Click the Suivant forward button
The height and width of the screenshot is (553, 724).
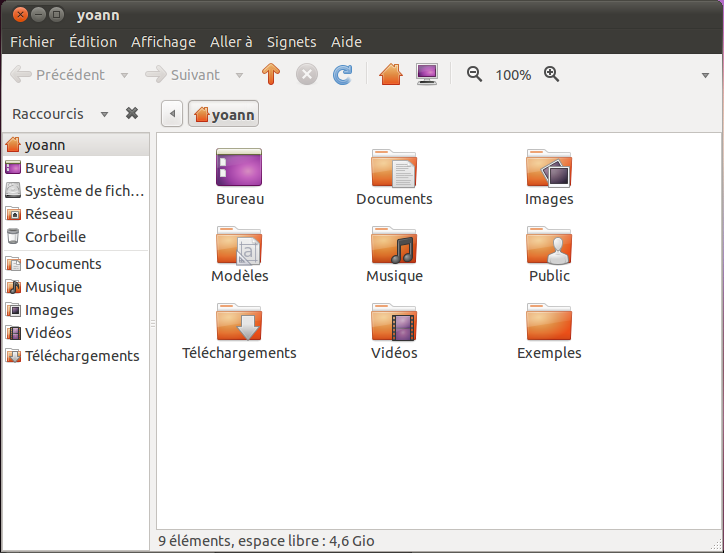click(183, 75)
